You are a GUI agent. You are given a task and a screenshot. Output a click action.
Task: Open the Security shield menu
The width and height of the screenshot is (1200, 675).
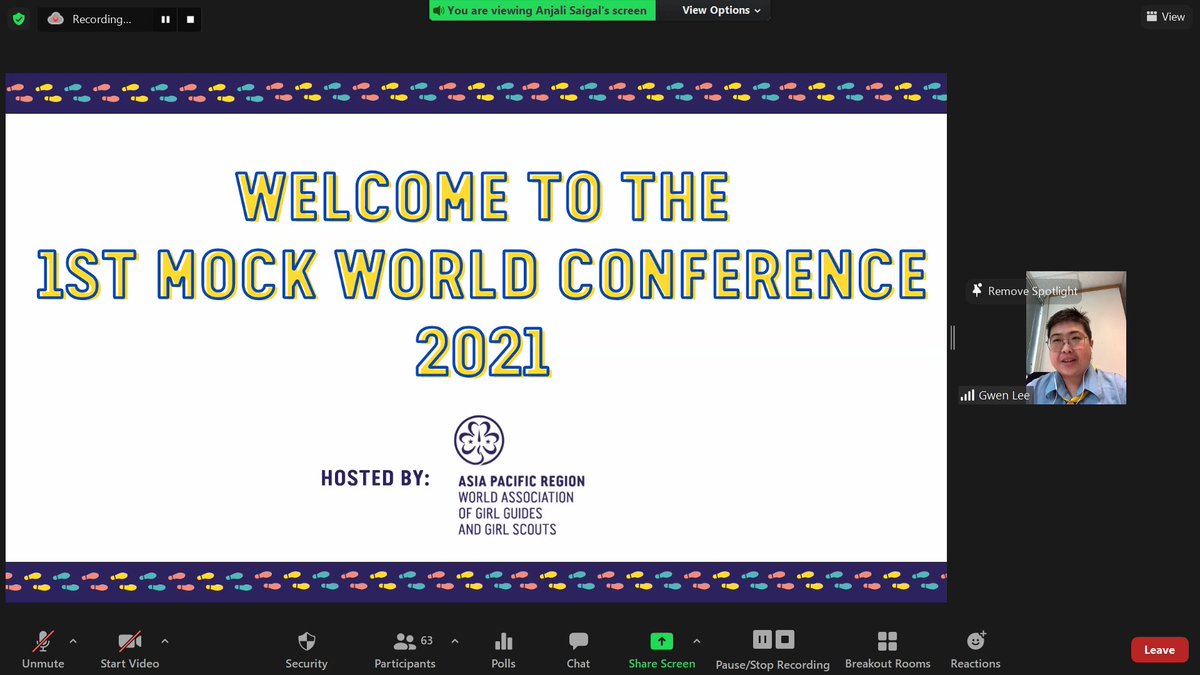(306, 649)
